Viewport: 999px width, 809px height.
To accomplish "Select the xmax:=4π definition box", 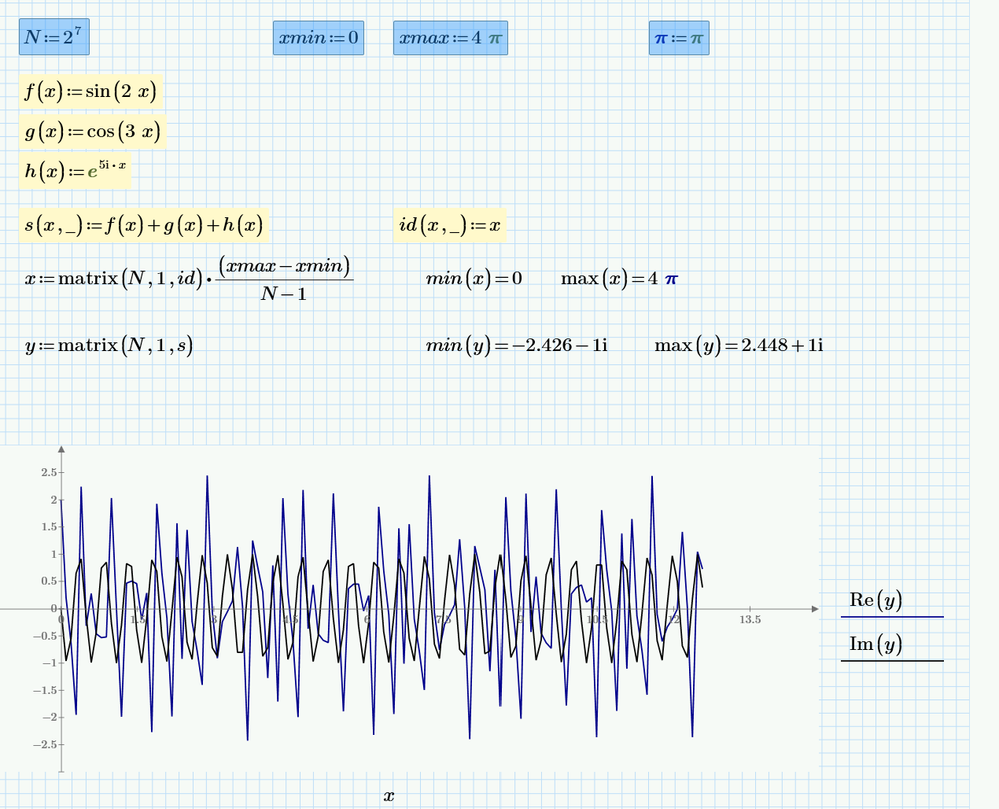I will click(450, 39).
